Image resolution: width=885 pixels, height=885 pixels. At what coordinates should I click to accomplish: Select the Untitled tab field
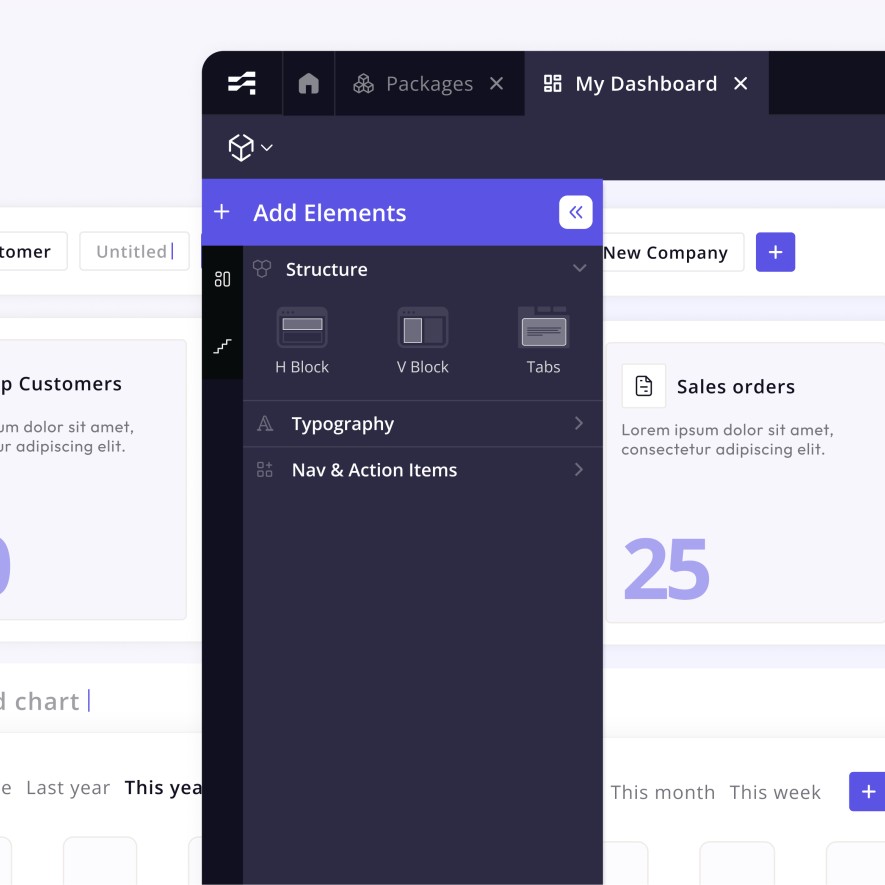pos(134,251)
